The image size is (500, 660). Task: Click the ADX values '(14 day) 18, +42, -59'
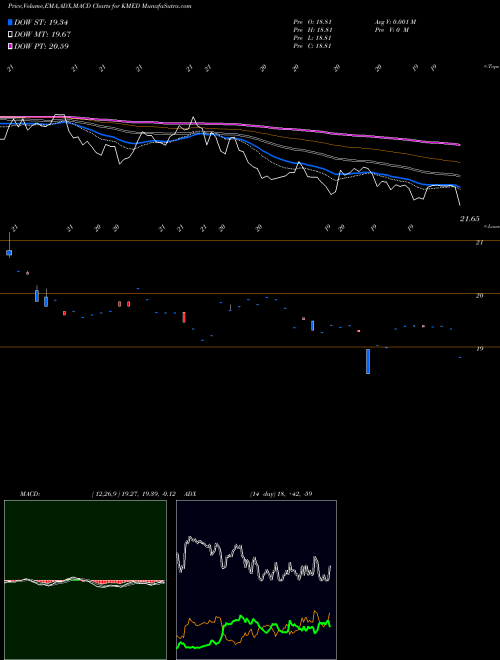pyautogui.click(x=281, y=494)
